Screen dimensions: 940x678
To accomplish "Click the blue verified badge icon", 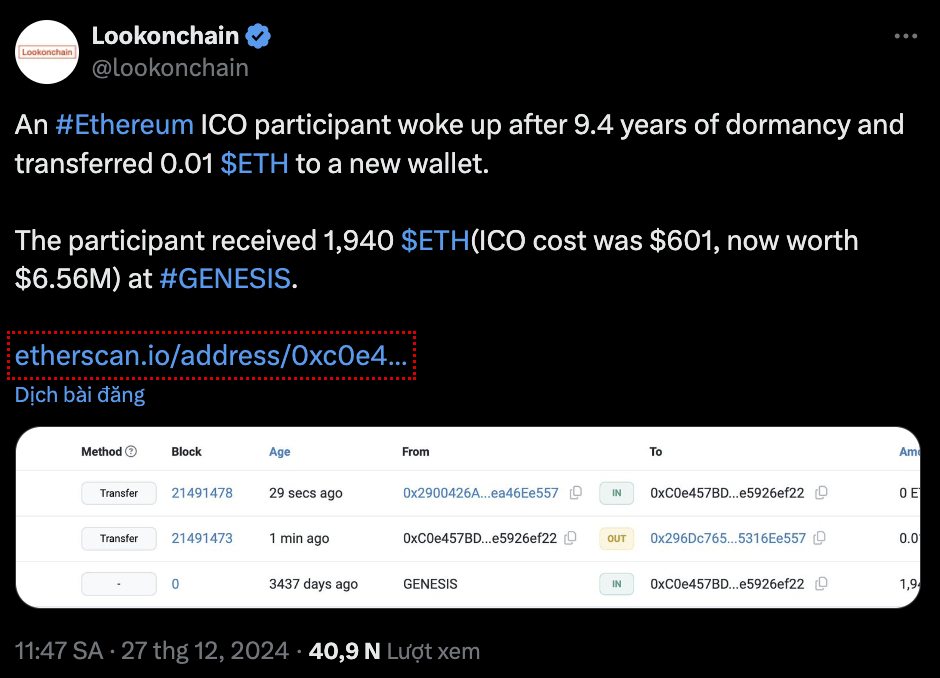I will pyautogui.click(x=258, y=37).
